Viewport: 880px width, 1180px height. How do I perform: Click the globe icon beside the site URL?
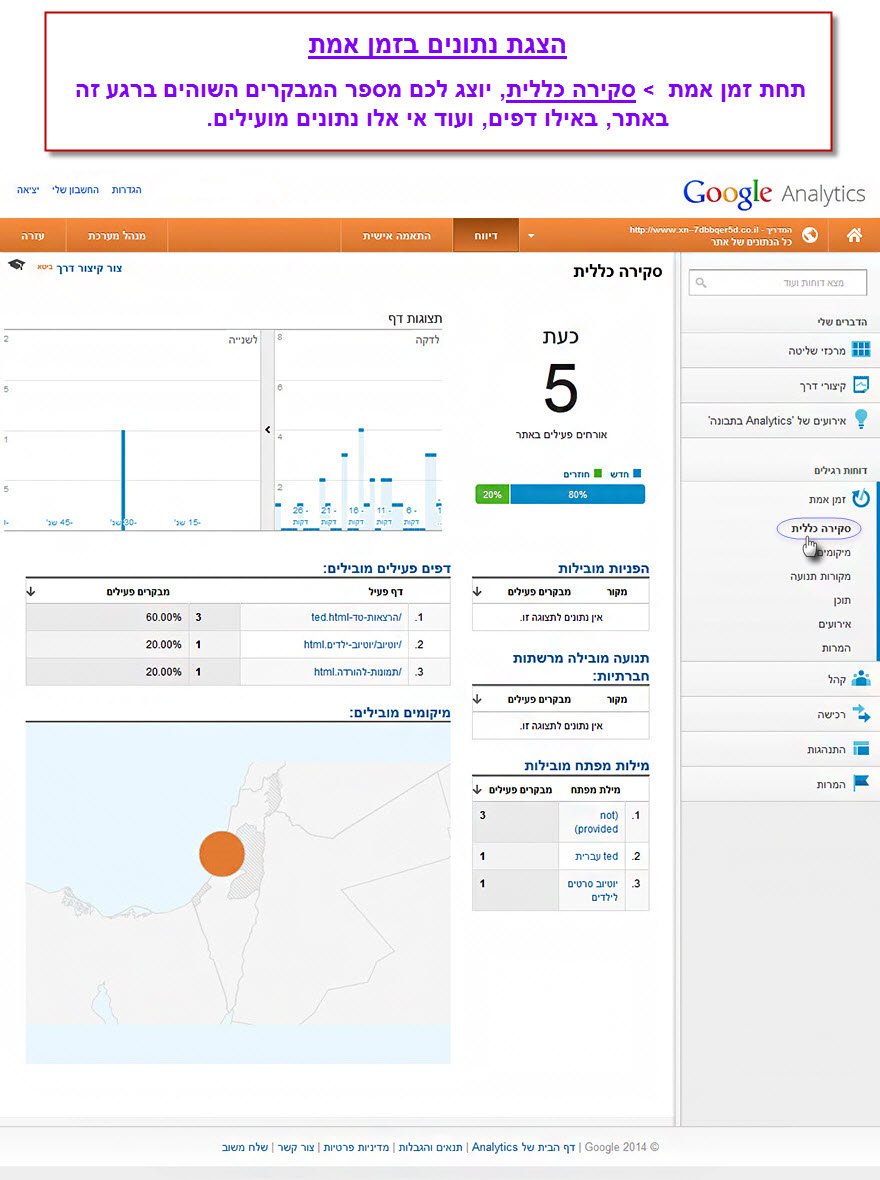click(810, 236)
